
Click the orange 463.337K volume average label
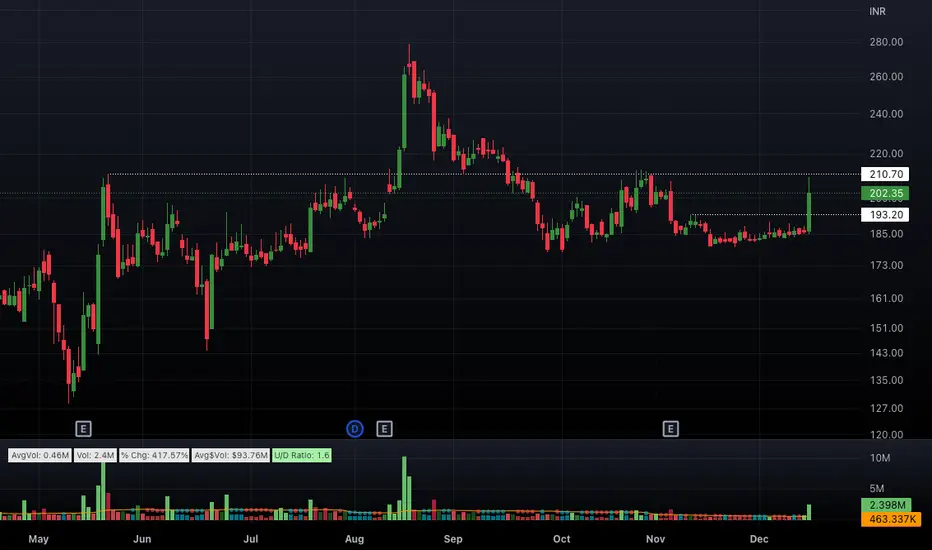[892, 519]
